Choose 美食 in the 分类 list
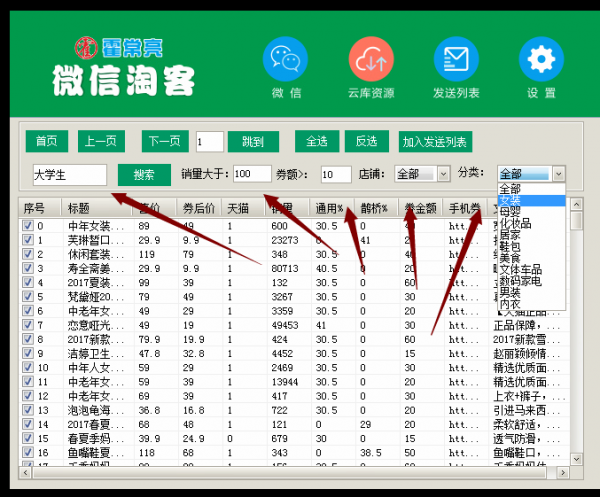The height and width of the screenshot is (497, 600). 531,257
